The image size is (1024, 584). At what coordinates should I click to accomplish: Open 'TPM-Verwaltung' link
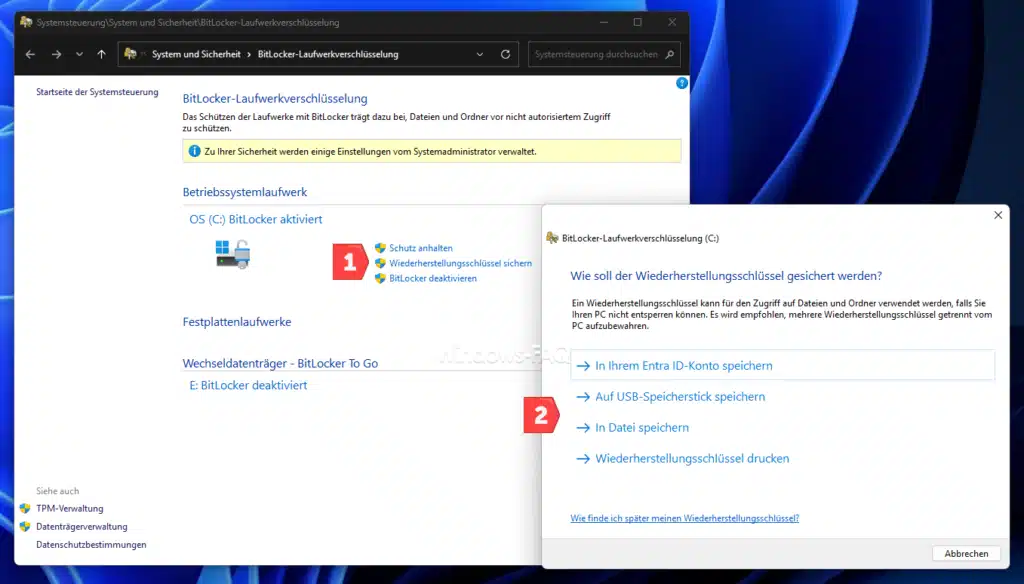[x=69, y=508]
